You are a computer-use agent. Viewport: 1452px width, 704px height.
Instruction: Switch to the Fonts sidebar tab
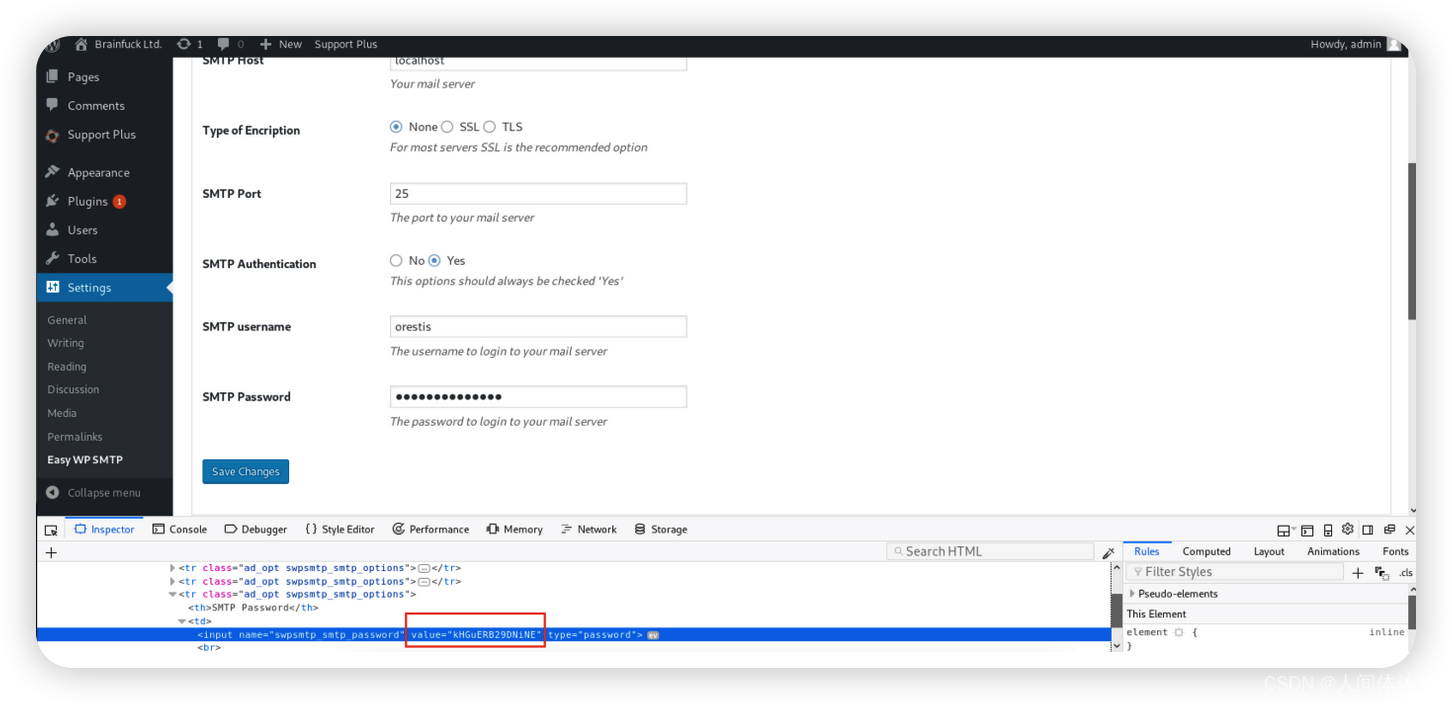(1395, 551)
